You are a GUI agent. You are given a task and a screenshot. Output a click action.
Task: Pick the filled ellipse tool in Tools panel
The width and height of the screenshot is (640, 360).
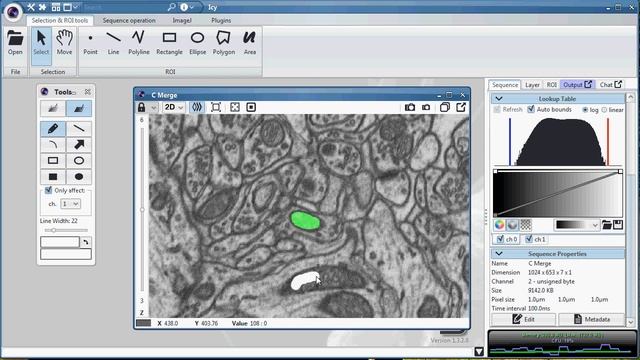79,177
